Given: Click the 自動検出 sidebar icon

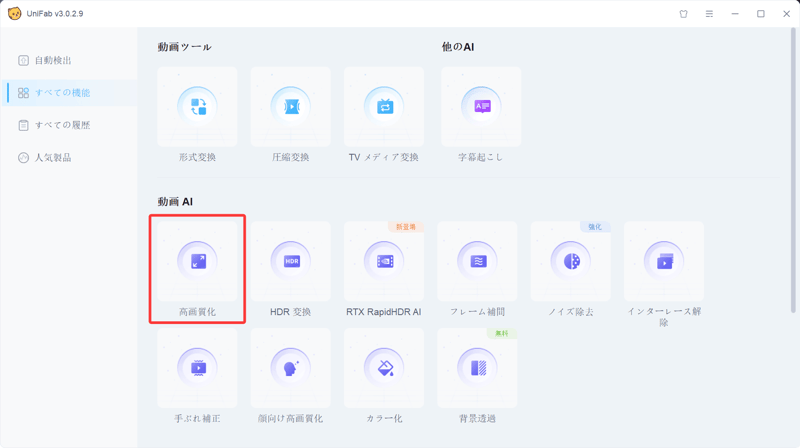Looking at the screenshot, I should click(23, 60).
